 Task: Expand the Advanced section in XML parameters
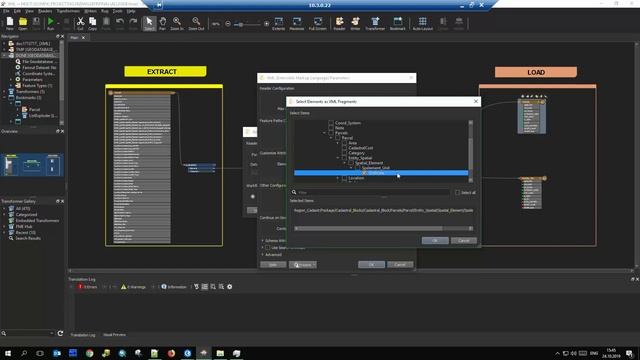click(262, 254)
